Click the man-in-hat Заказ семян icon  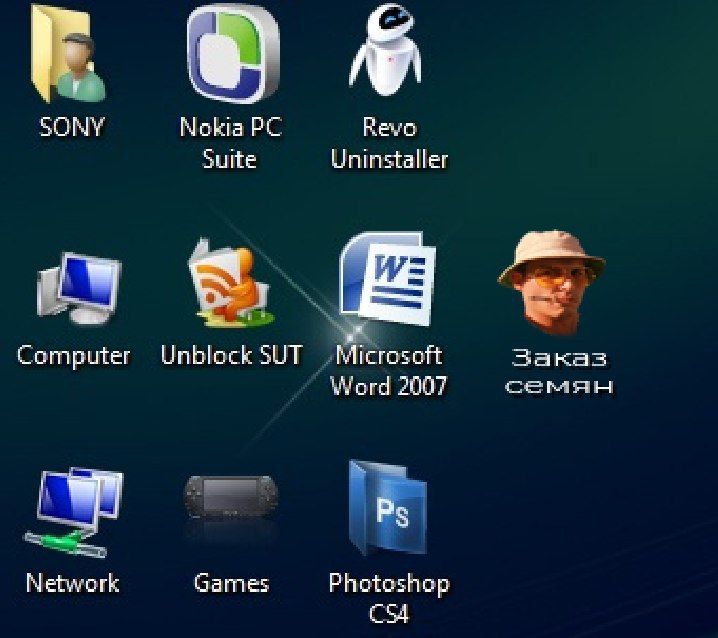coord(551,283)
